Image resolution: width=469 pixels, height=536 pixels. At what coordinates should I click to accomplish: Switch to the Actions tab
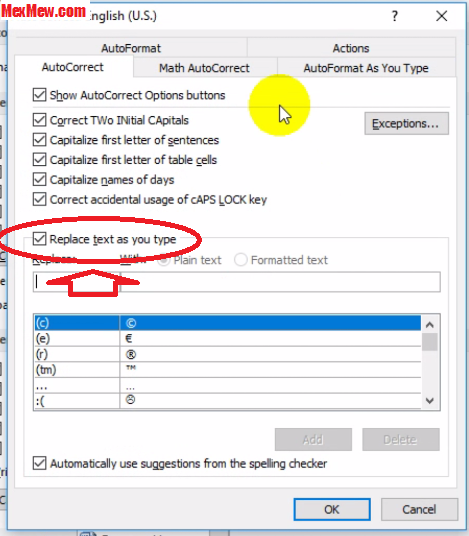(x=351, y=48)
